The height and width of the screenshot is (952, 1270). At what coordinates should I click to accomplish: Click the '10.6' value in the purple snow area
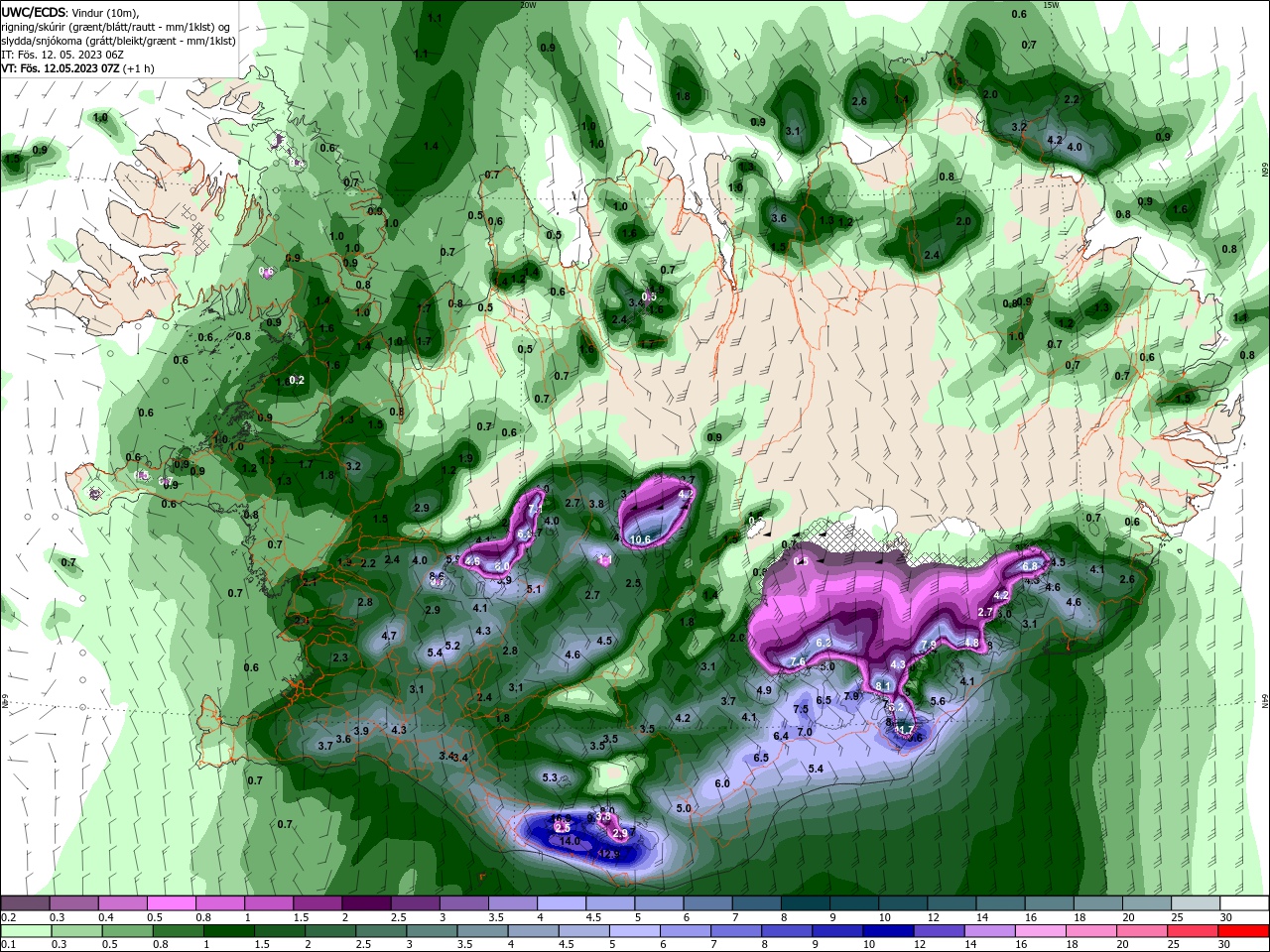[641, 540]
